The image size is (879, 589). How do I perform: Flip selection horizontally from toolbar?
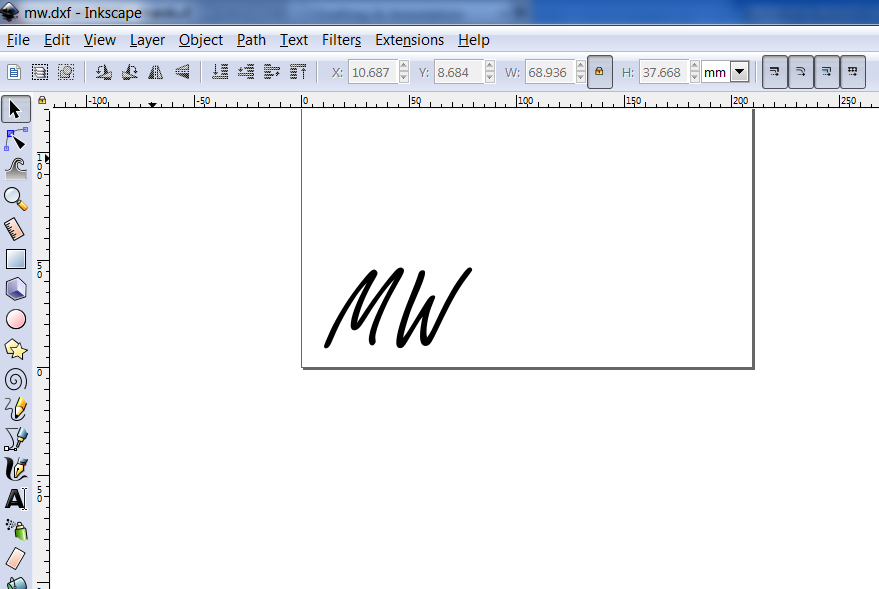pyautogui.click(x=155, y=72)
